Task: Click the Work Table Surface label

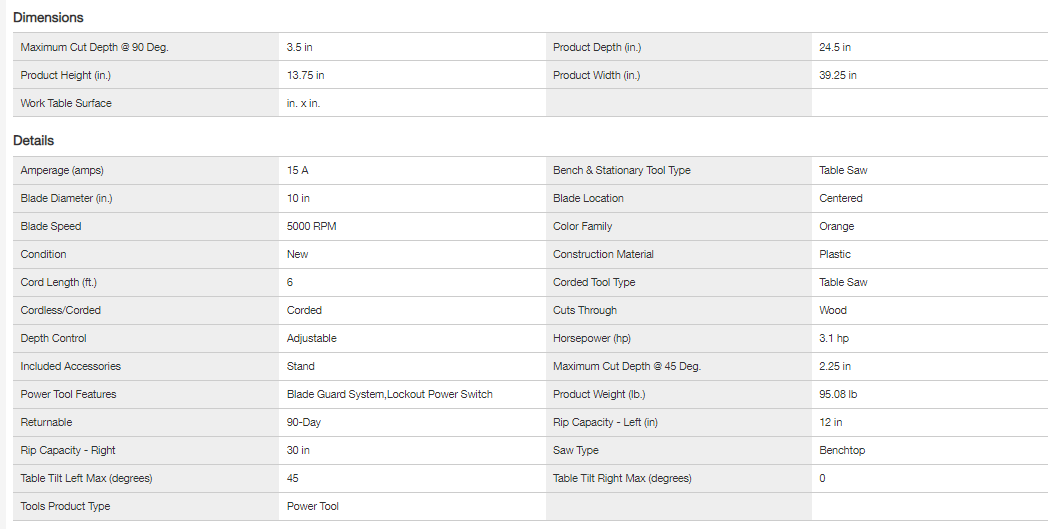Action: (66, 103)
